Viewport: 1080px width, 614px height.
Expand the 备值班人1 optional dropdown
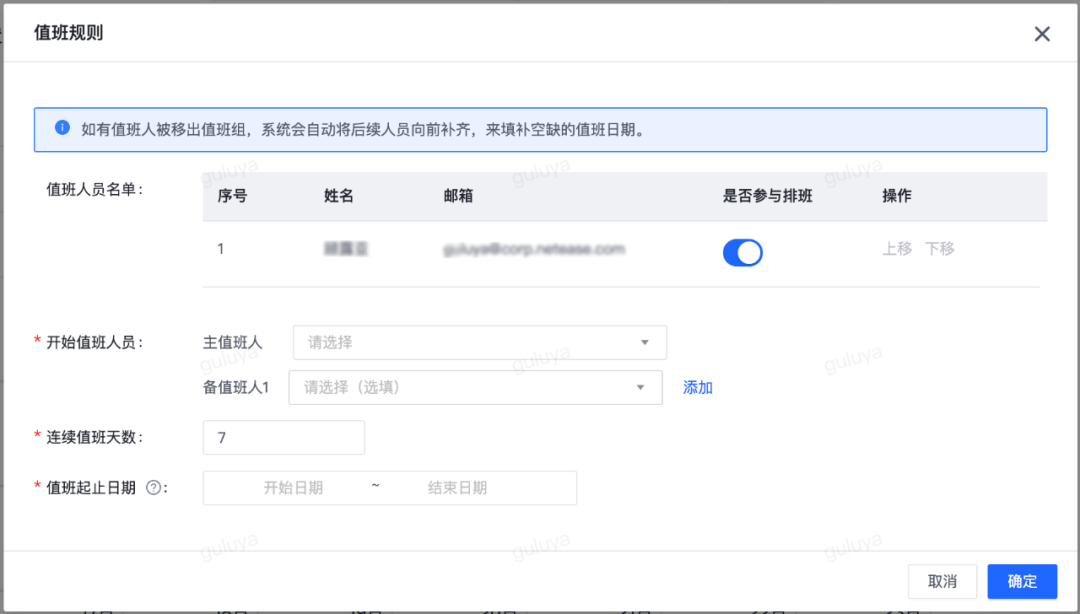[475, 387]
